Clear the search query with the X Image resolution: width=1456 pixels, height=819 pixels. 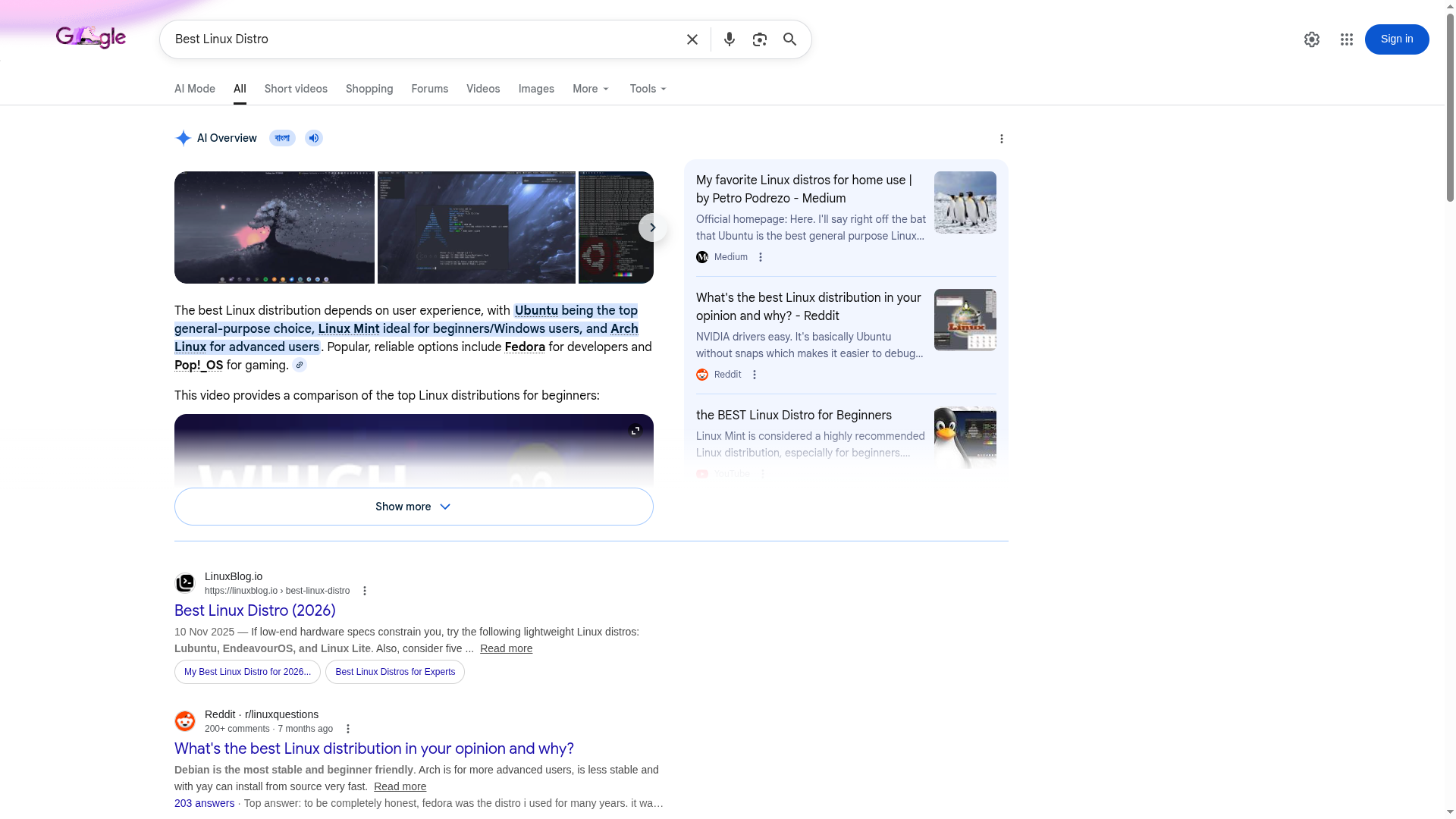pos(691,39)
